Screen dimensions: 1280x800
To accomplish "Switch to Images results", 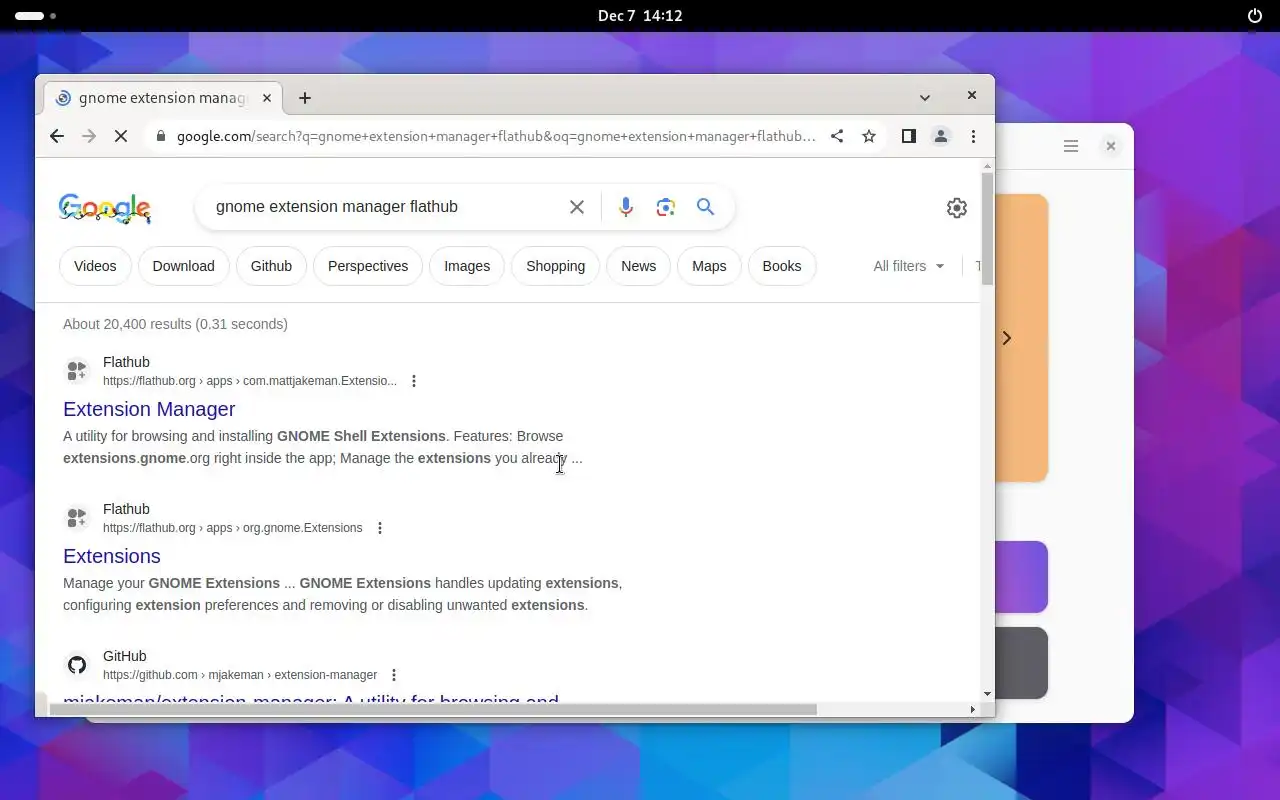I will click(x=467, y=266).
